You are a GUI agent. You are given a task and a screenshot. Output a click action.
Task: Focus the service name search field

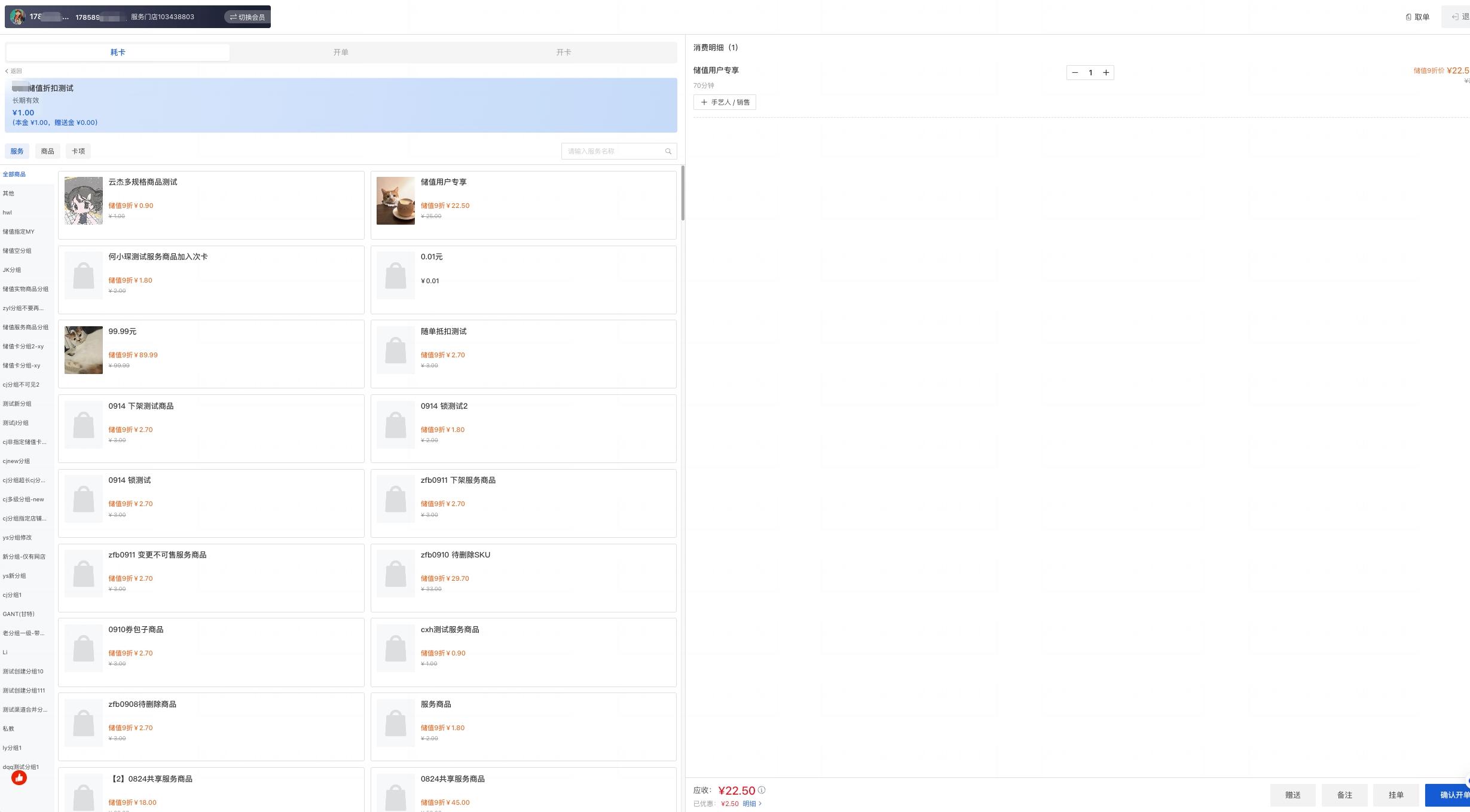619,151
